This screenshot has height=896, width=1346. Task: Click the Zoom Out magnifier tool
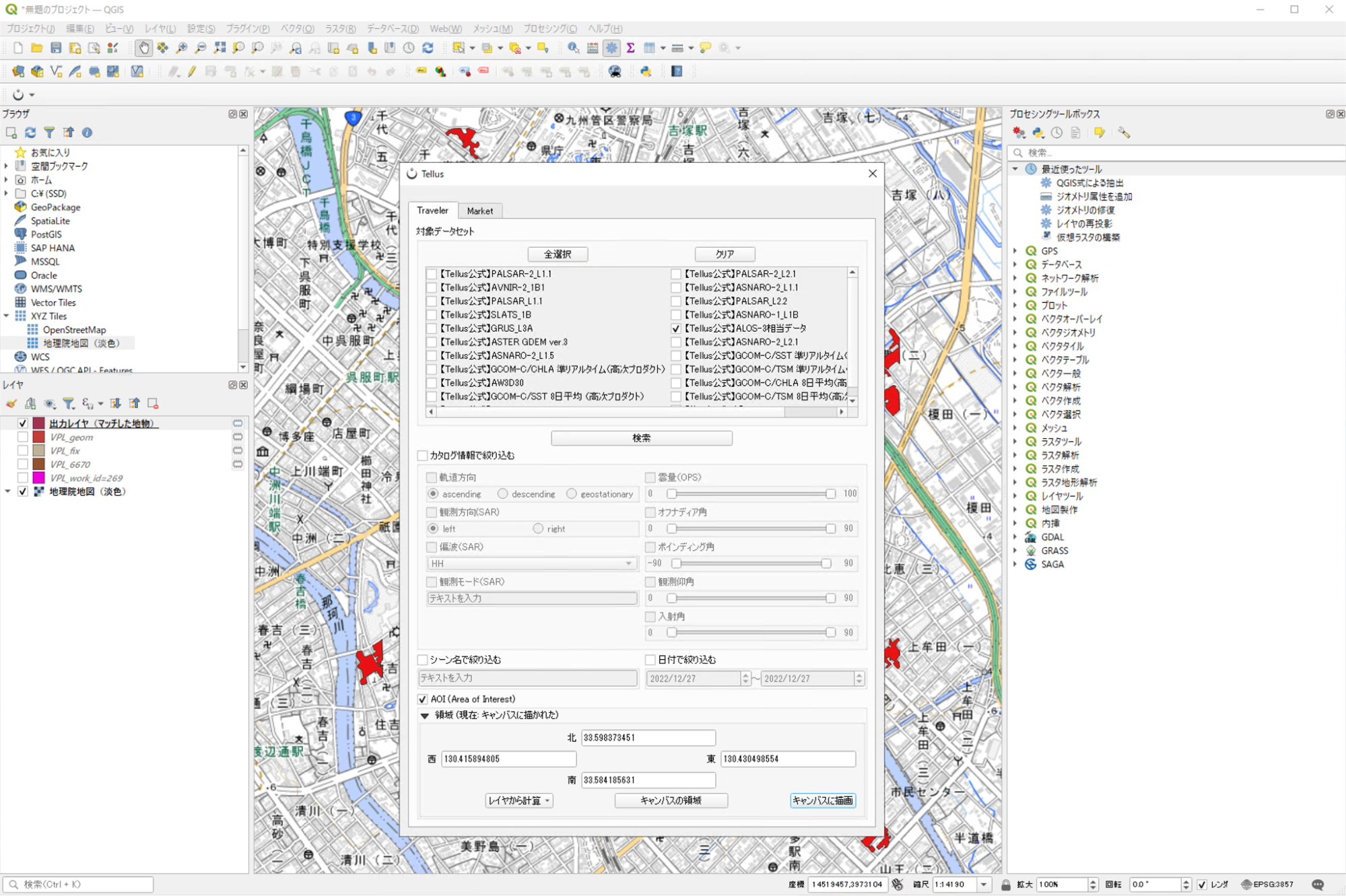pyautogui.click(x=201, y=48)
